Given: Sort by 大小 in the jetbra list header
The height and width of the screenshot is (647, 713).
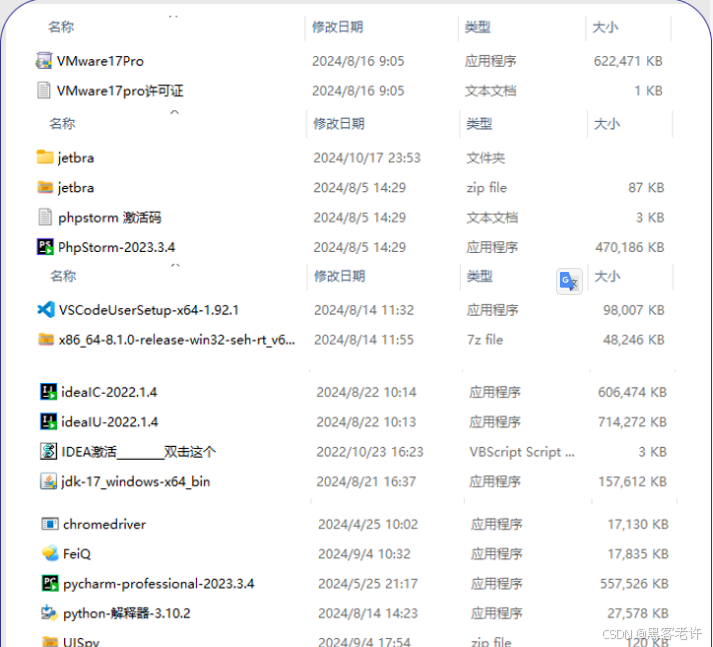Looking at the screenshot, I should (x=607, y=124).
